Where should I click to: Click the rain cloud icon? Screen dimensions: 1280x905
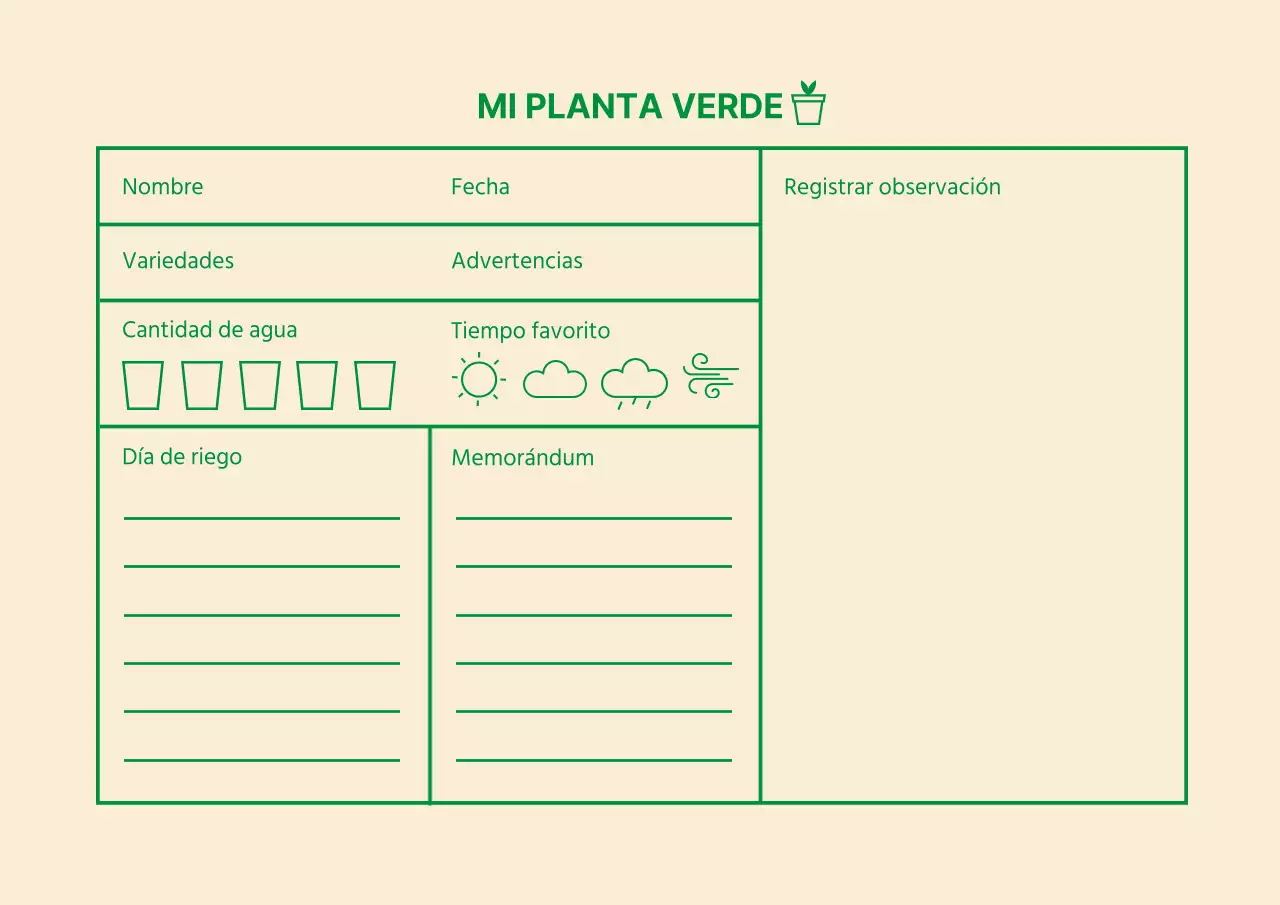click(634, 380)
